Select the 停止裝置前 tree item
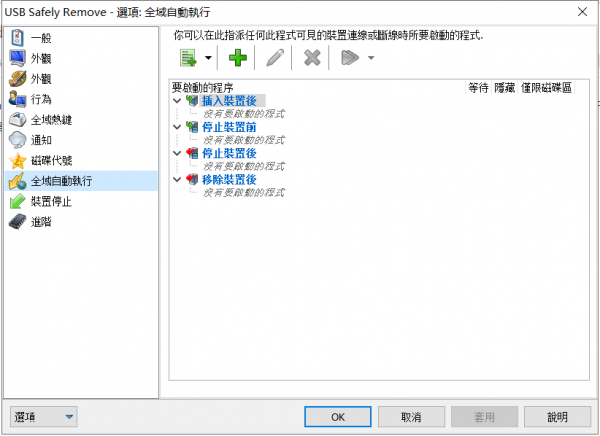 pos(229,127)
